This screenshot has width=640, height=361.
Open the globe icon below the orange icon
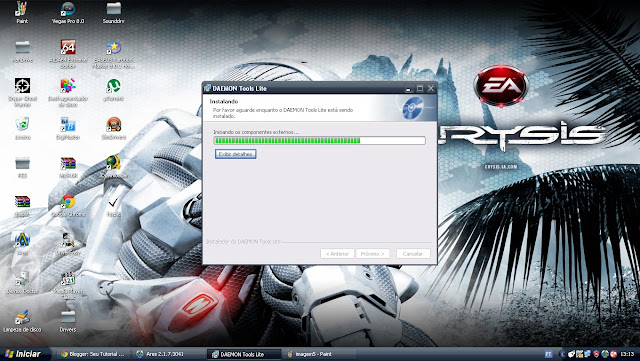[113, 164]
